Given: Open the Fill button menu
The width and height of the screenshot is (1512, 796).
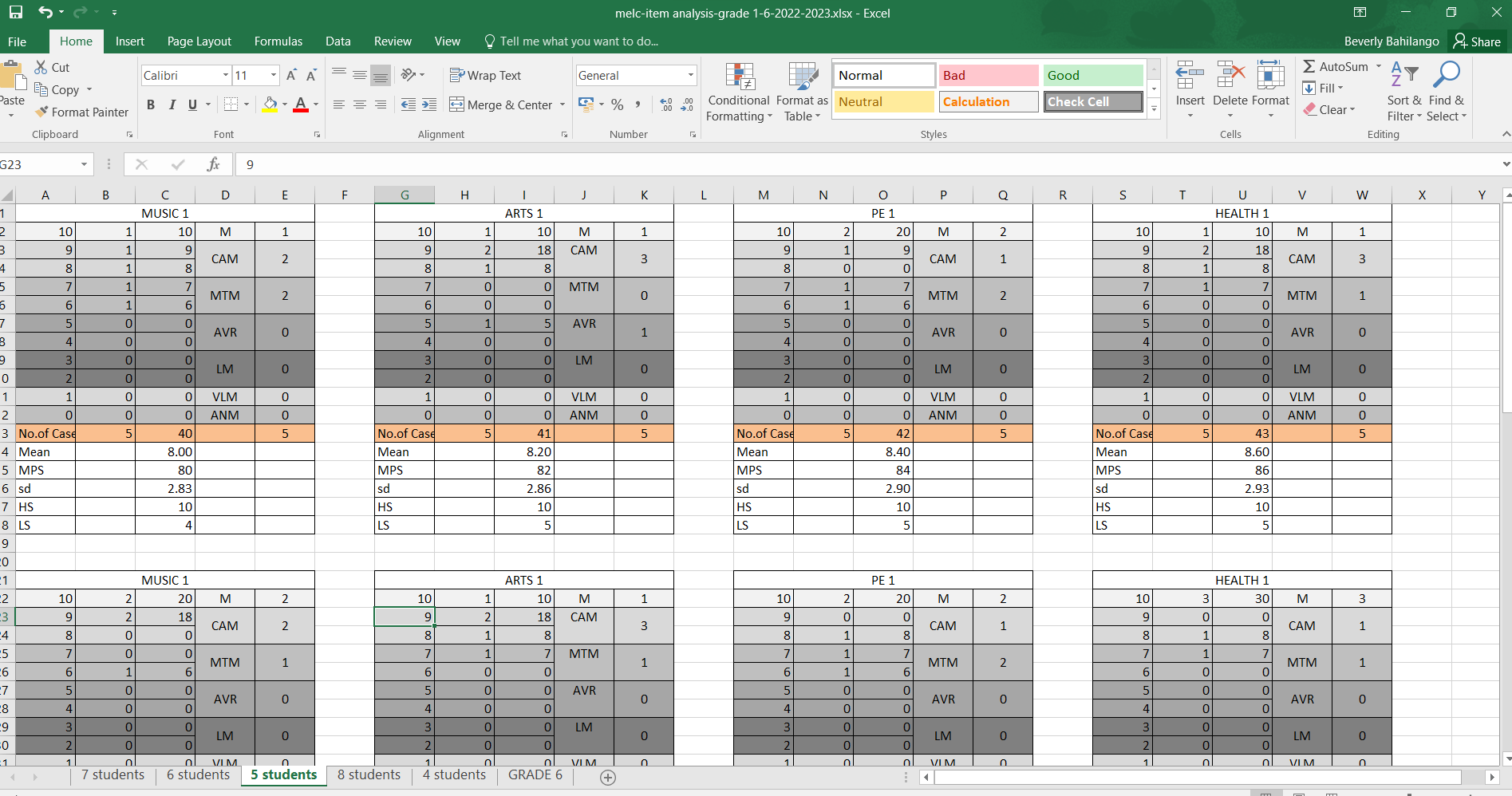Looking at the screenshot, I should coord(1323,89).
